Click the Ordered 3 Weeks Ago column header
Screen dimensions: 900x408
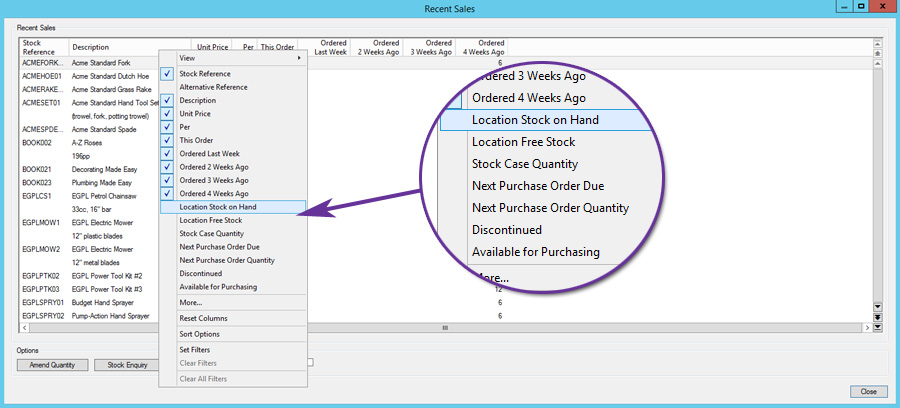(x=429, y=48)
